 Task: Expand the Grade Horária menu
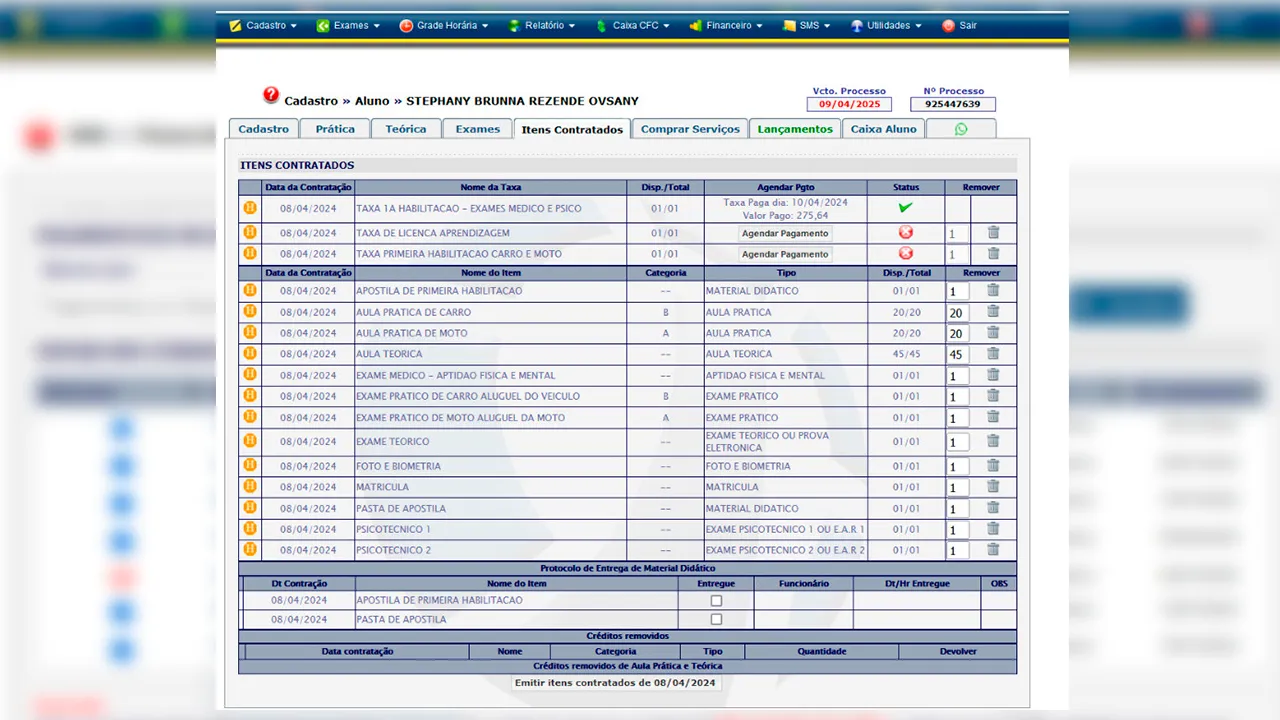tap(444, 26)
